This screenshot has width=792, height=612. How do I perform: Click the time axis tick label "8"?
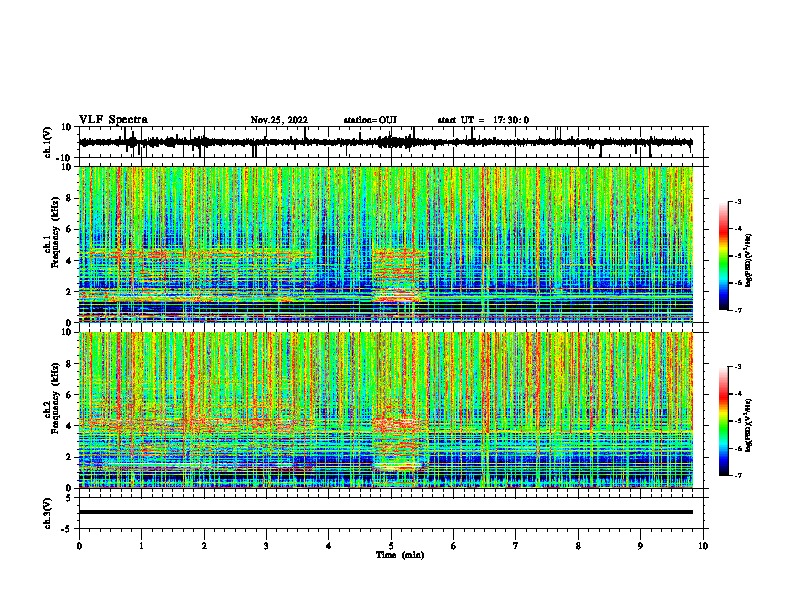pyautogui.click(x=578, y=546)
